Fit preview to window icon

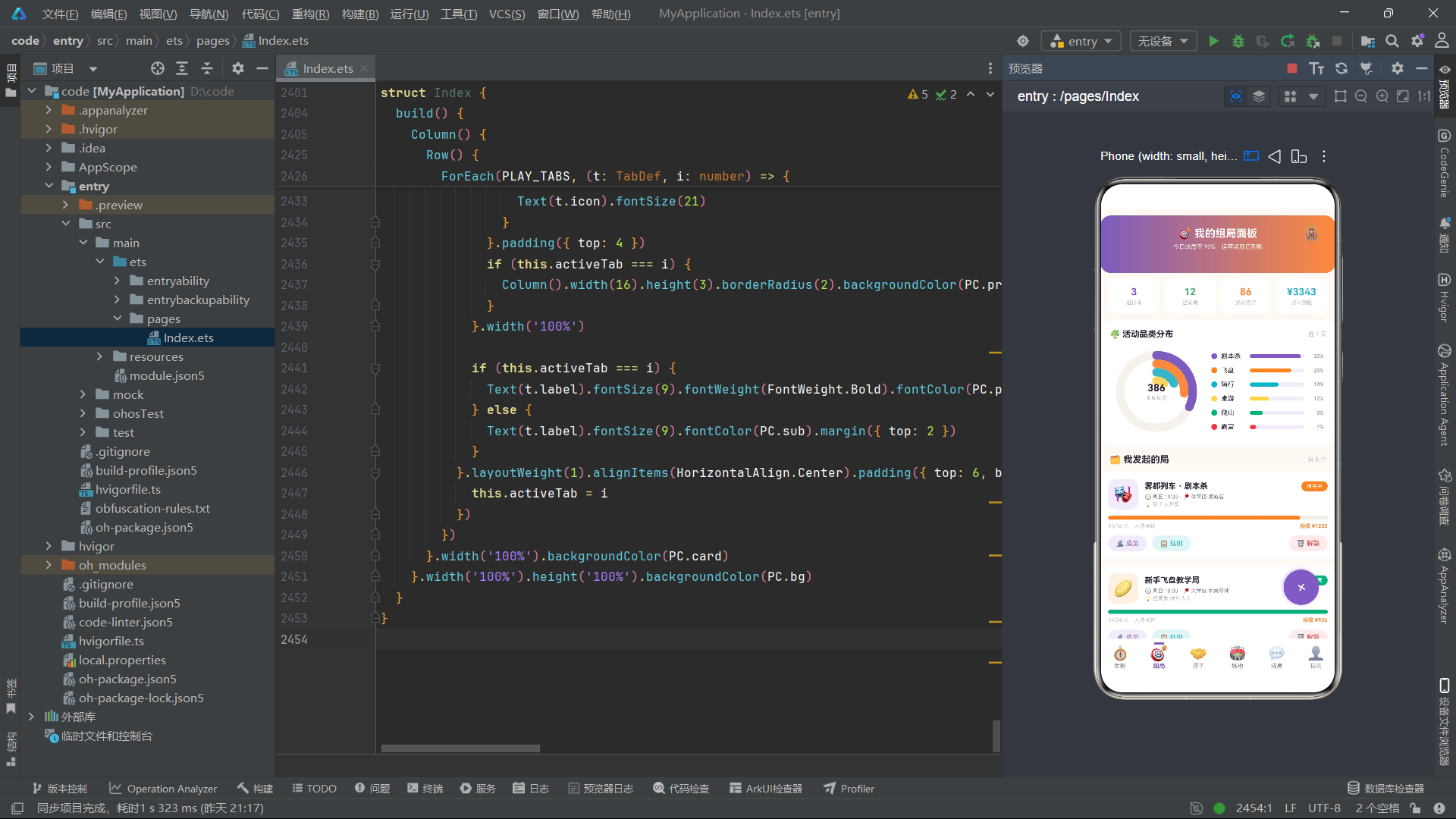click(1403, 96)
